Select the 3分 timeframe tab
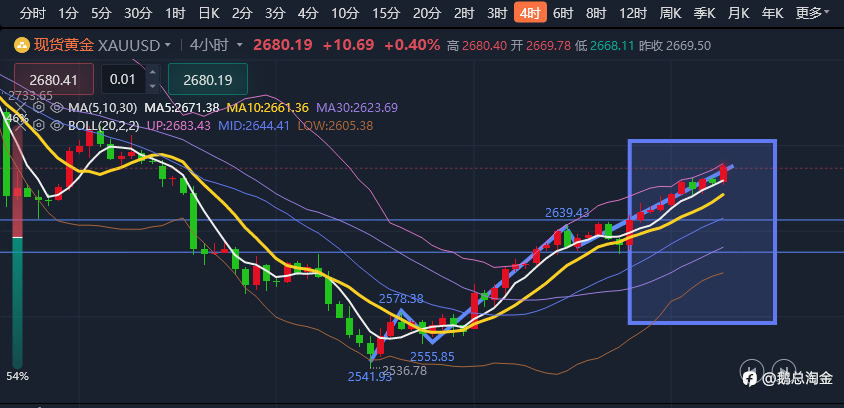This screenshot has width=844, height=408. (x=275, y=13)
